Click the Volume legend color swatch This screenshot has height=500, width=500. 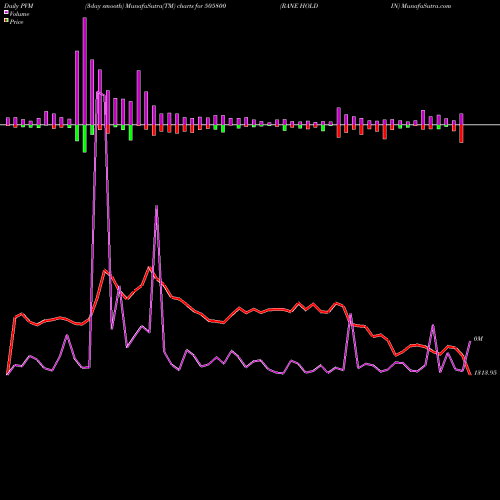6,12
